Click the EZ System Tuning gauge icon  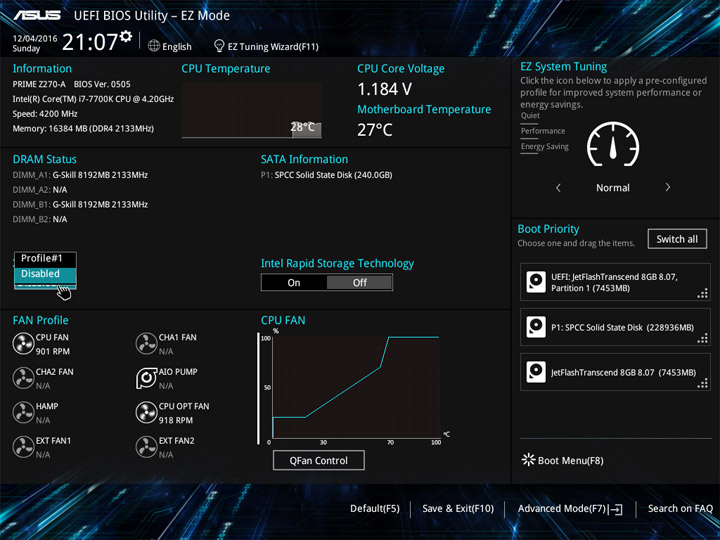coord(613,144)
